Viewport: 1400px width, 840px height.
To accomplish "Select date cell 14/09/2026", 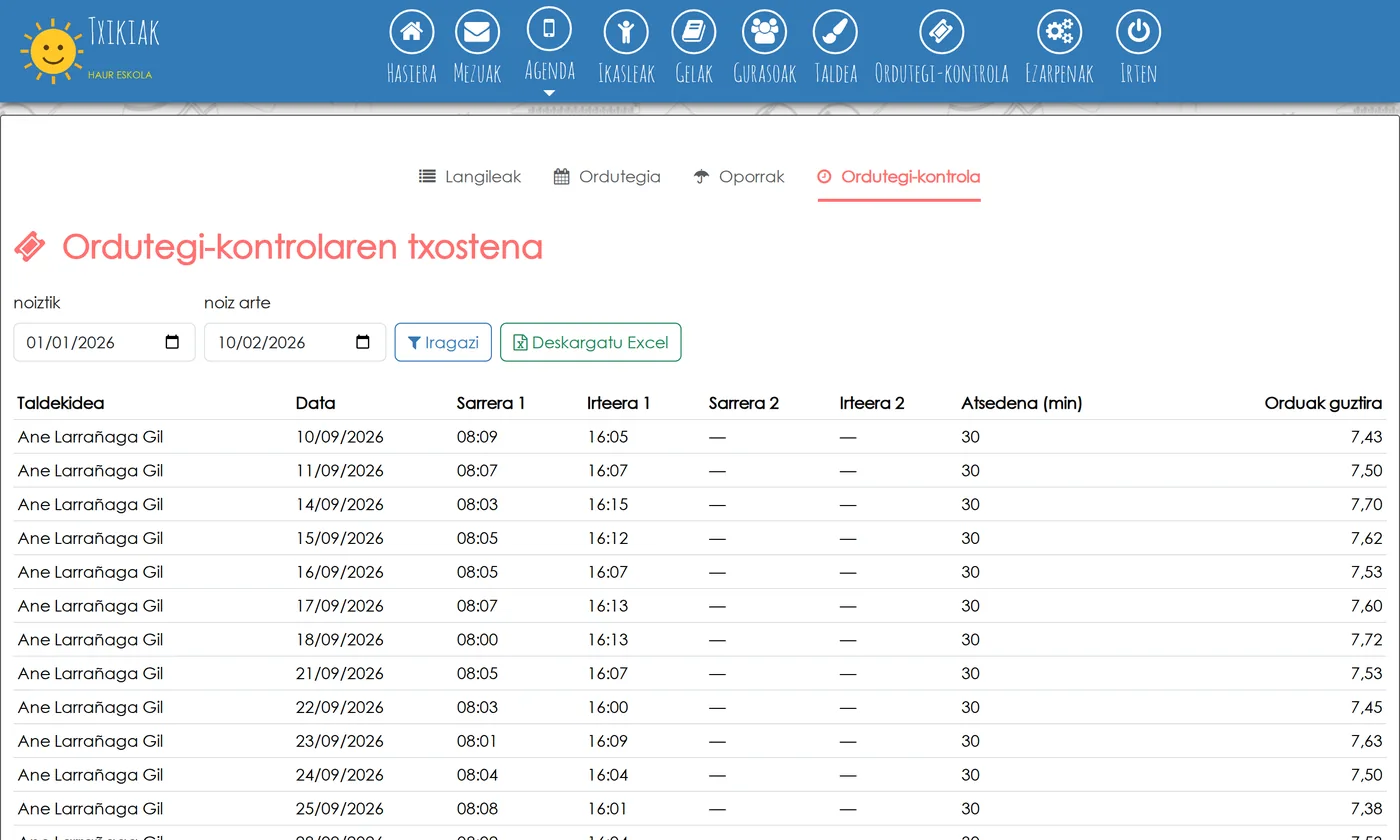I will [x=340, y=504].
